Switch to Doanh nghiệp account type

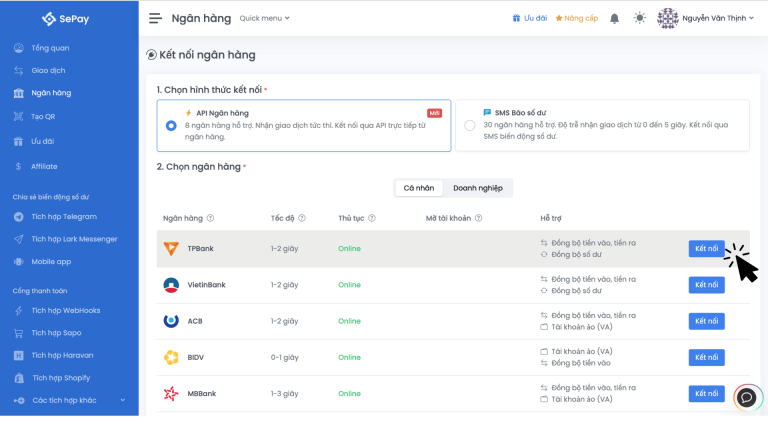(478, 188)
